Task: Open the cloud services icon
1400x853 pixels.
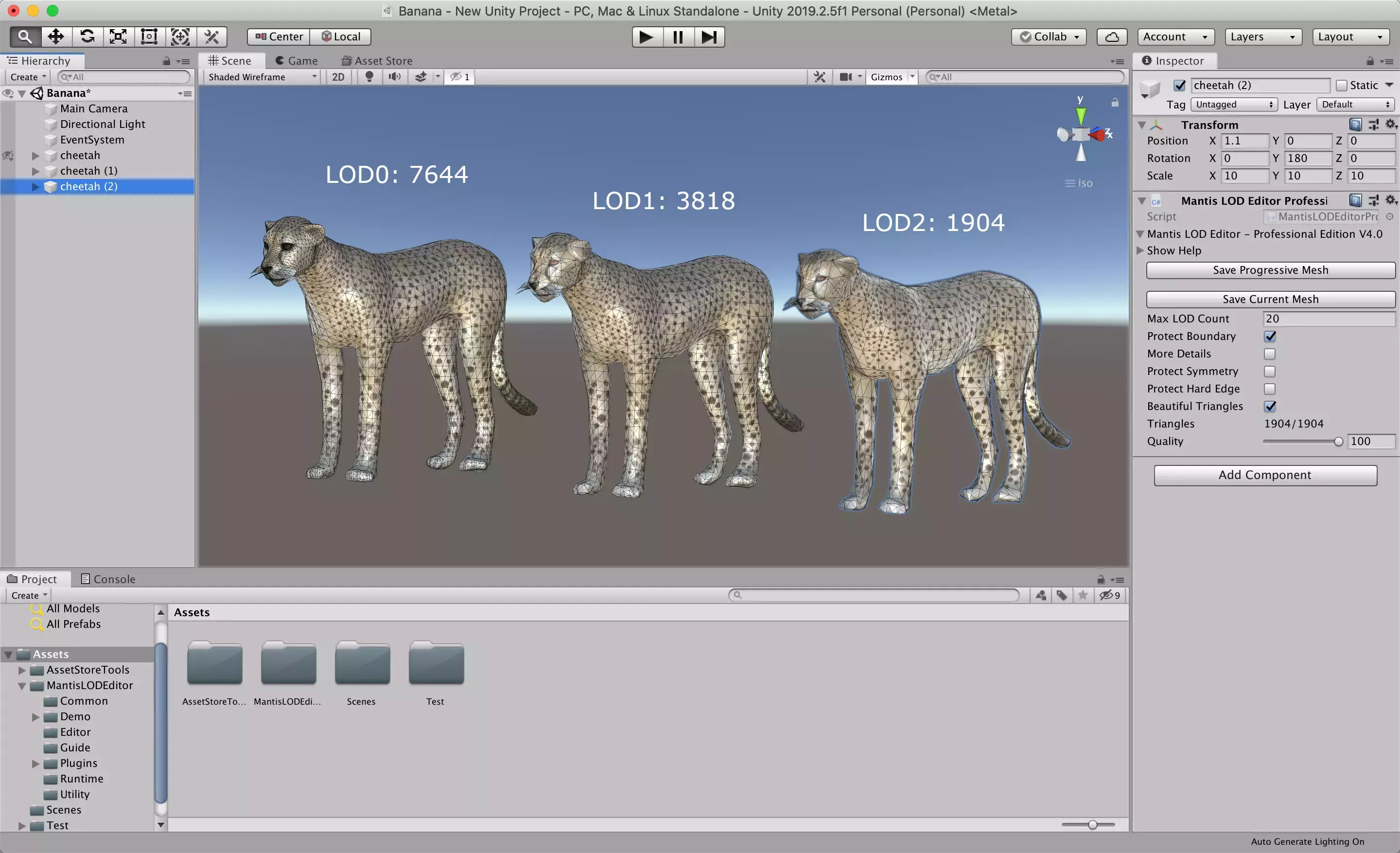Action: tap(1112, 37)
